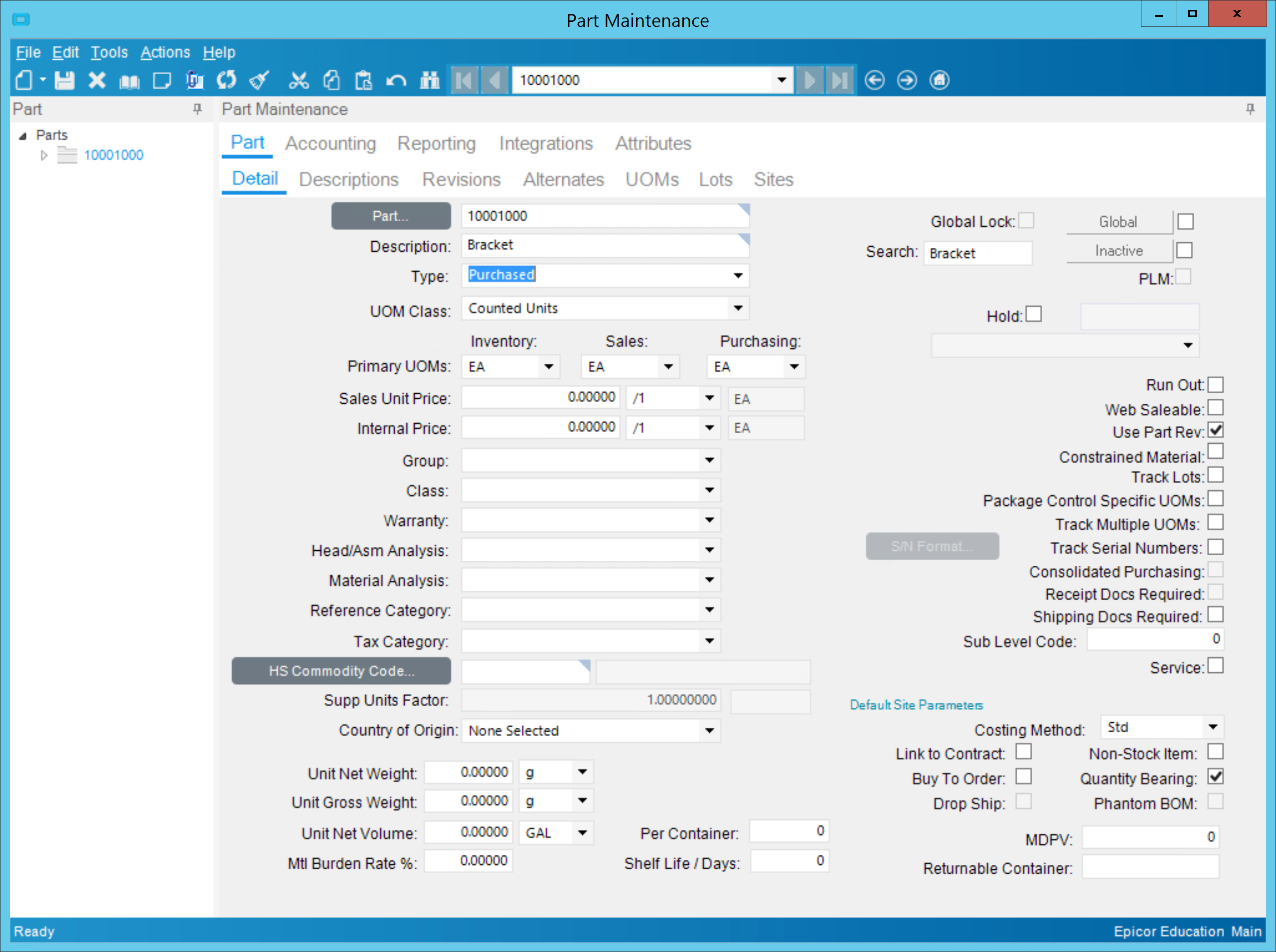The width and height of the screenshot is (1276, 952).
Task: Open the Tools menu
Action: pyautogui.click(x=109, y=52)
